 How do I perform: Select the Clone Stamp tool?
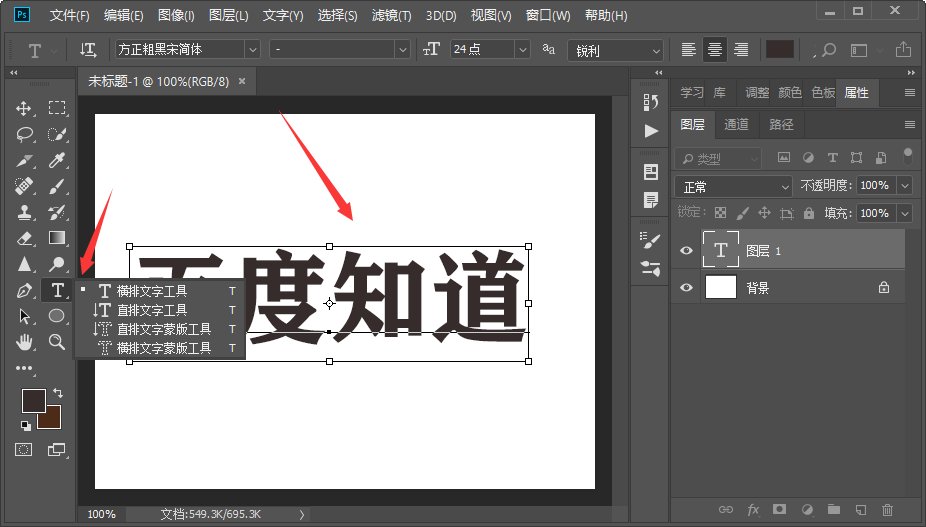pyautogui.click(x=24, y=212)
